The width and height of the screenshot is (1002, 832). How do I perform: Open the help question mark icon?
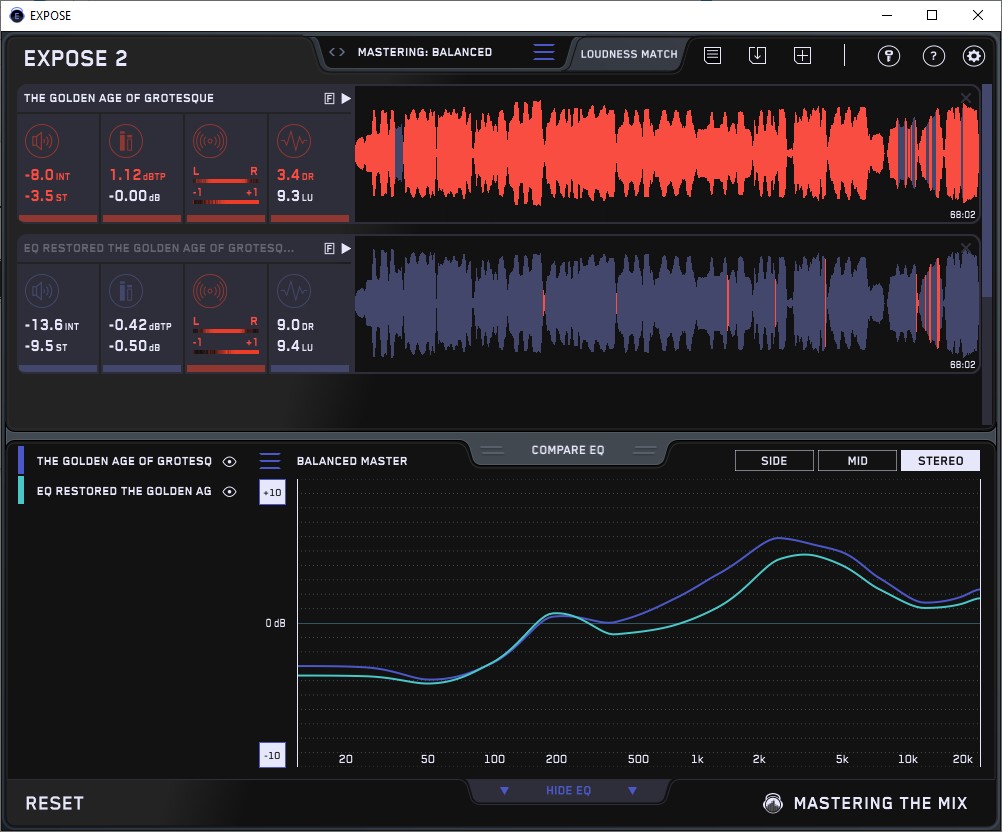click(x=932, y=55)
